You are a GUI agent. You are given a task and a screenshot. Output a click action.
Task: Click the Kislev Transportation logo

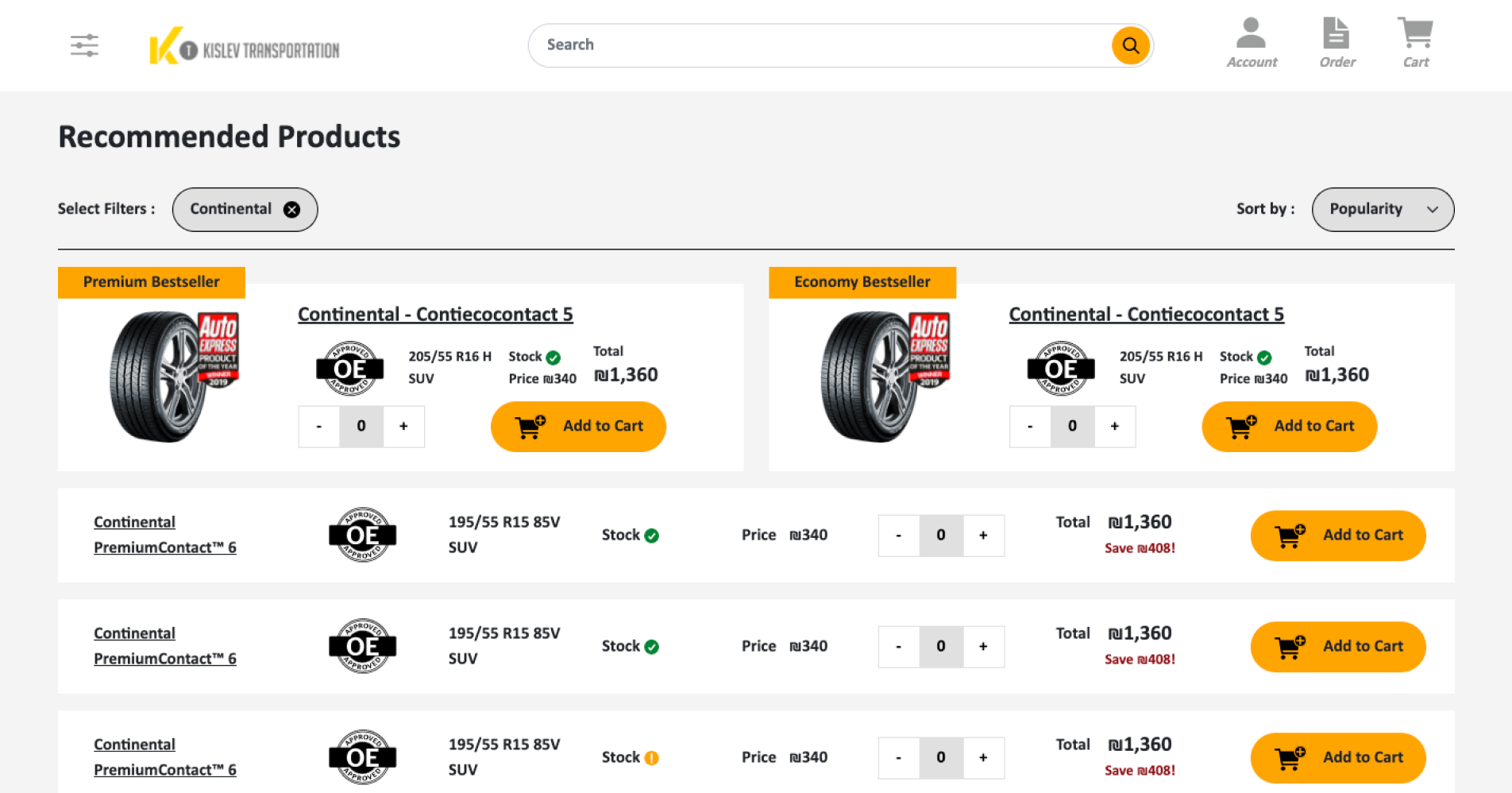click(244, 47)
